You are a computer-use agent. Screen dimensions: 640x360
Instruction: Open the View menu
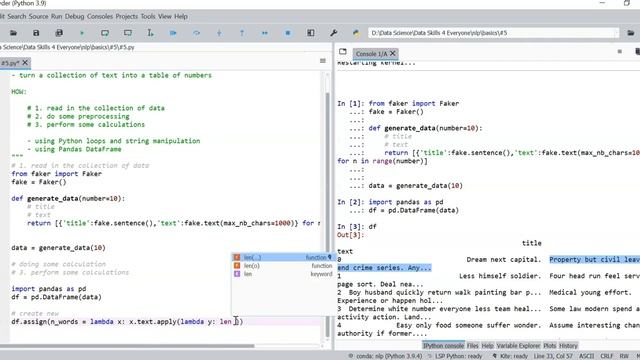(x=164, y=16)
